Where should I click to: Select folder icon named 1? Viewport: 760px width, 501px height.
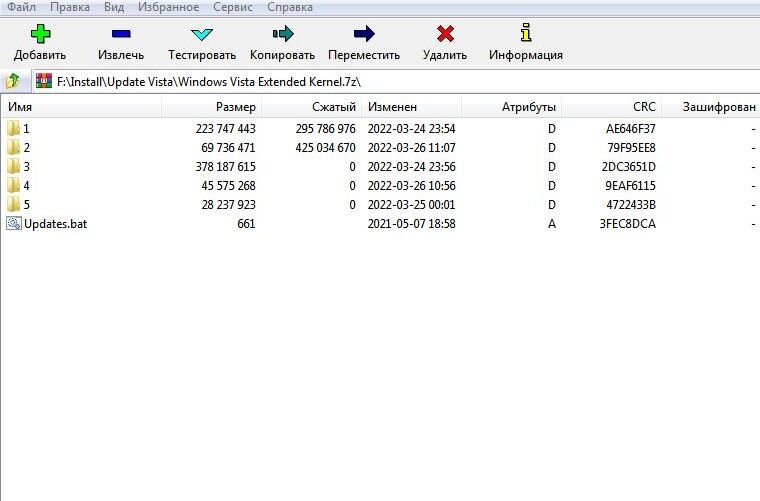[13, 128]
